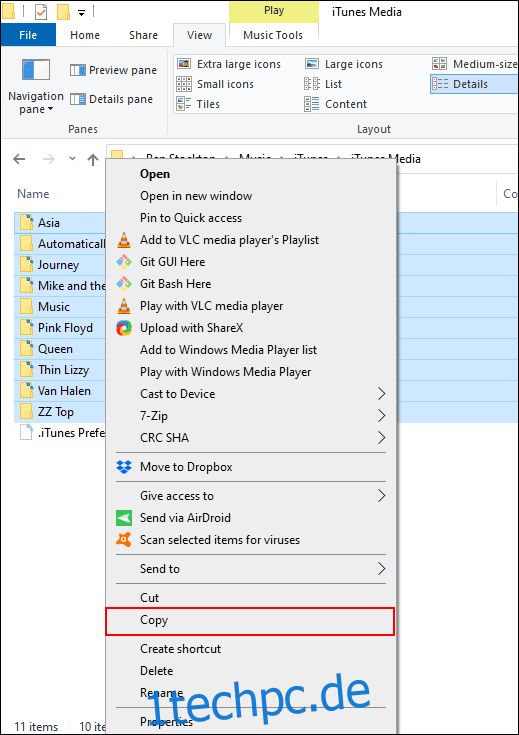
Task: Switch to the Home ribbon tab
Action: 85,35
